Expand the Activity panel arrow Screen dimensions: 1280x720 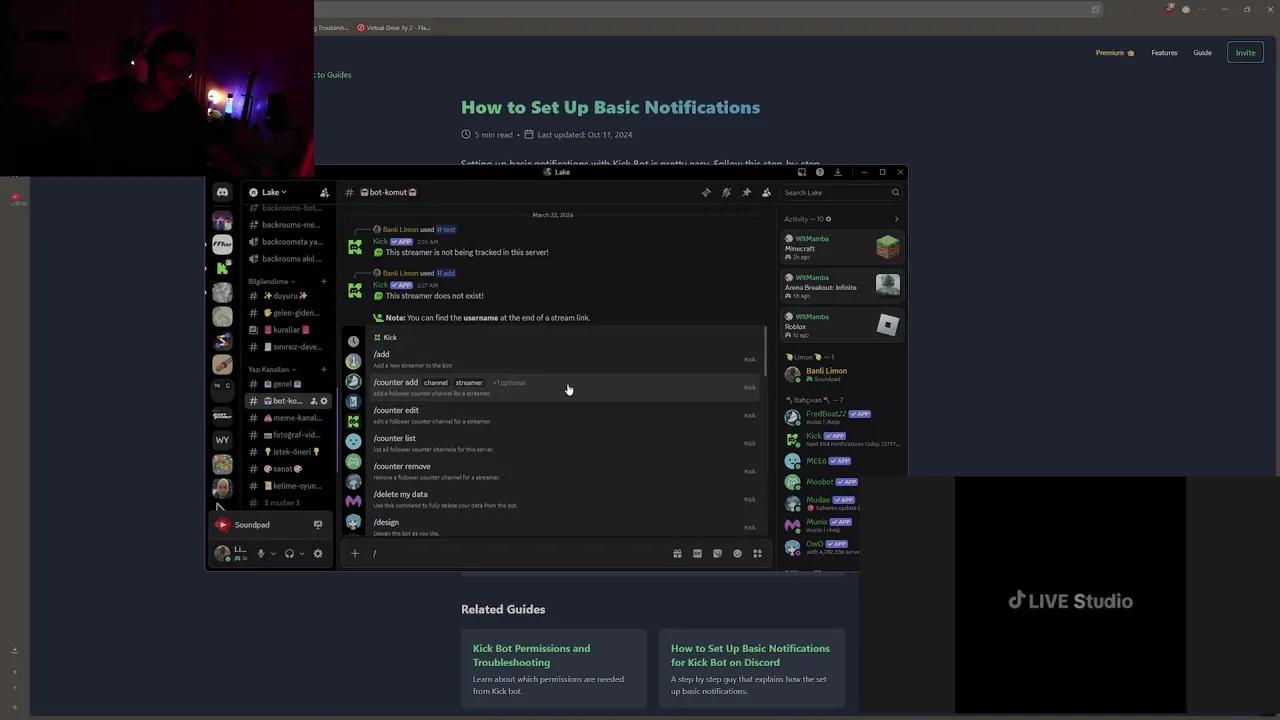click(896, 219)
